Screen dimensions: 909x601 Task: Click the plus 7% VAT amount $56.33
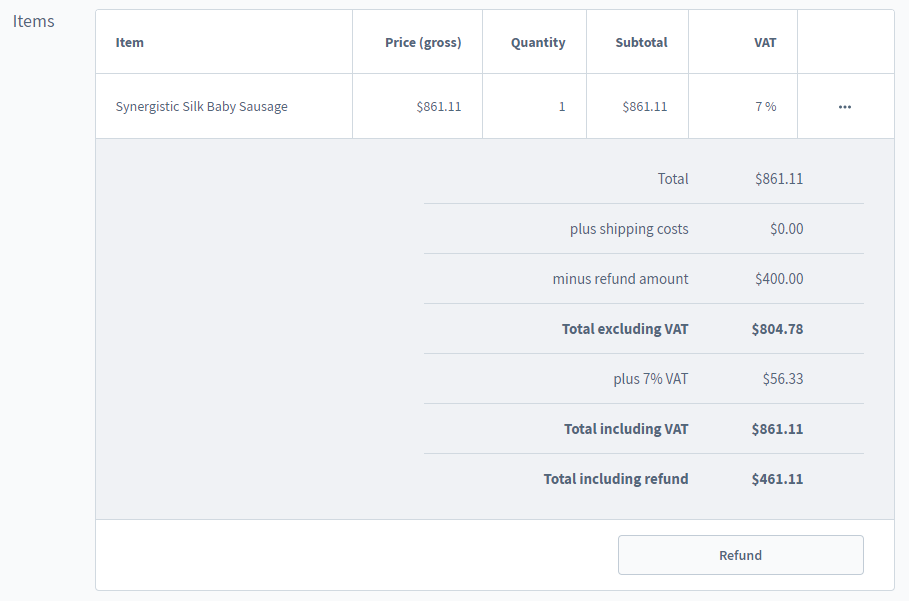[783, 379]
